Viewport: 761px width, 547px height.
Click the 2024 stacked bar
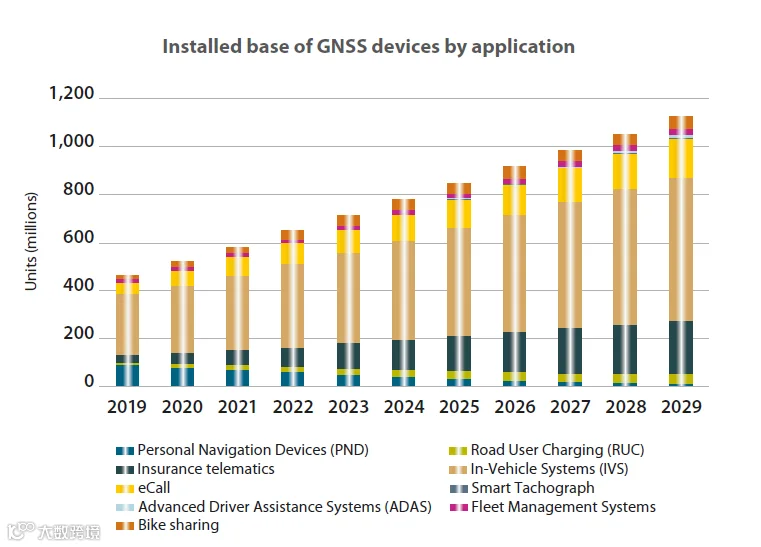tap(404, 293)
